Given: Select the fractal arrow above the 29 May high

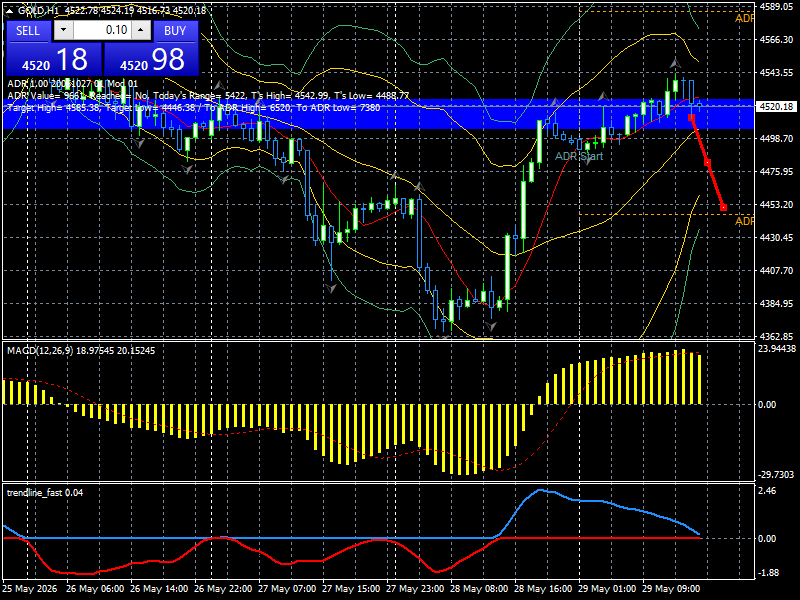Looking at the screenshot, I should [675, 64].
